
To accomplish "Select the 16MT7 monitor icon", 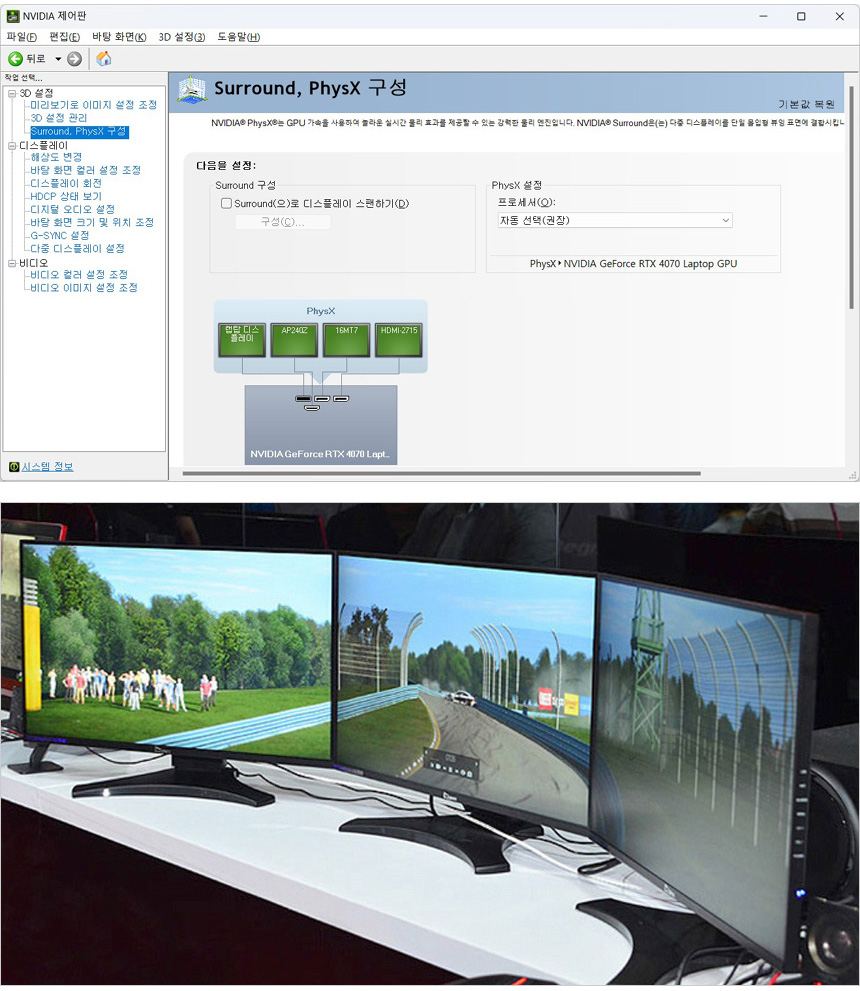I will coord(346,340).
